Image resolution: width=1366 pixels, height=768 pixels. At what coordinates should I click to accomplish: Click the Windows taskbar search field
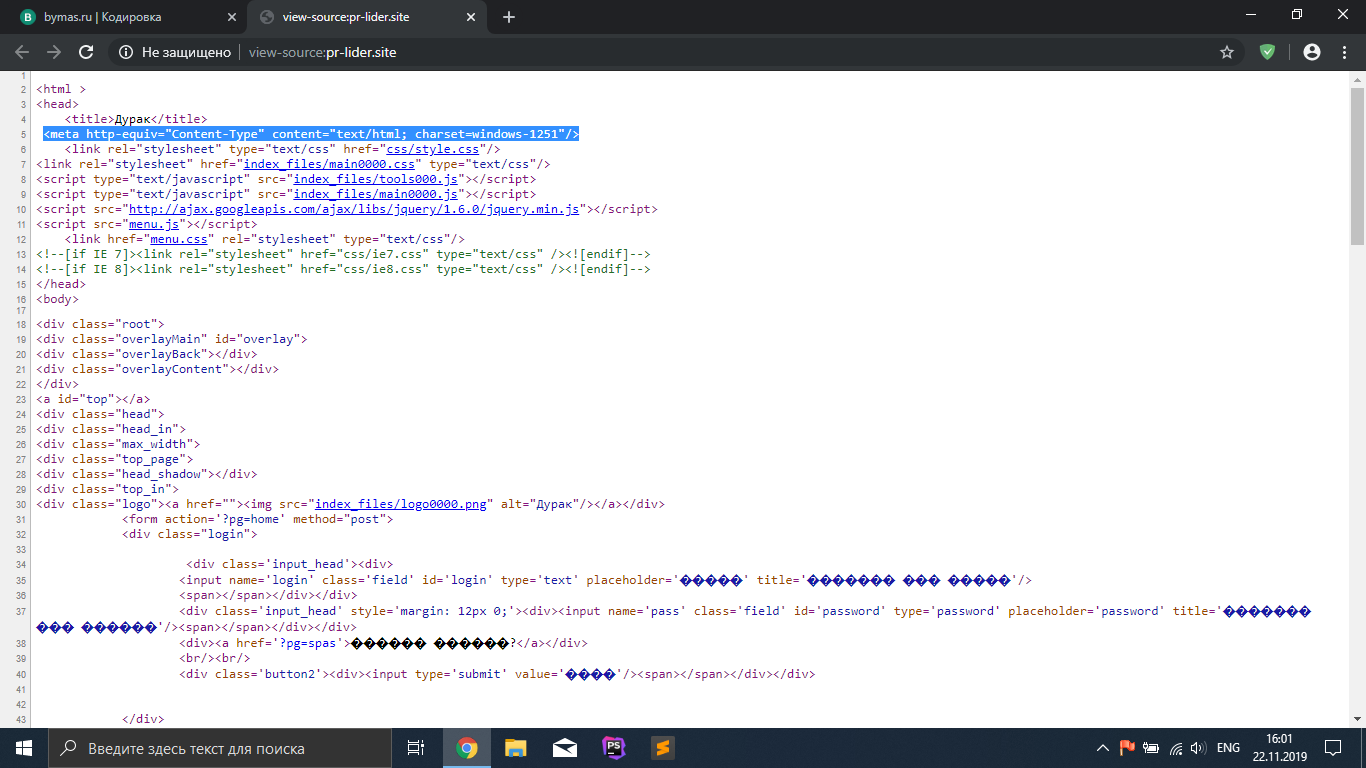tap(220, 748)
